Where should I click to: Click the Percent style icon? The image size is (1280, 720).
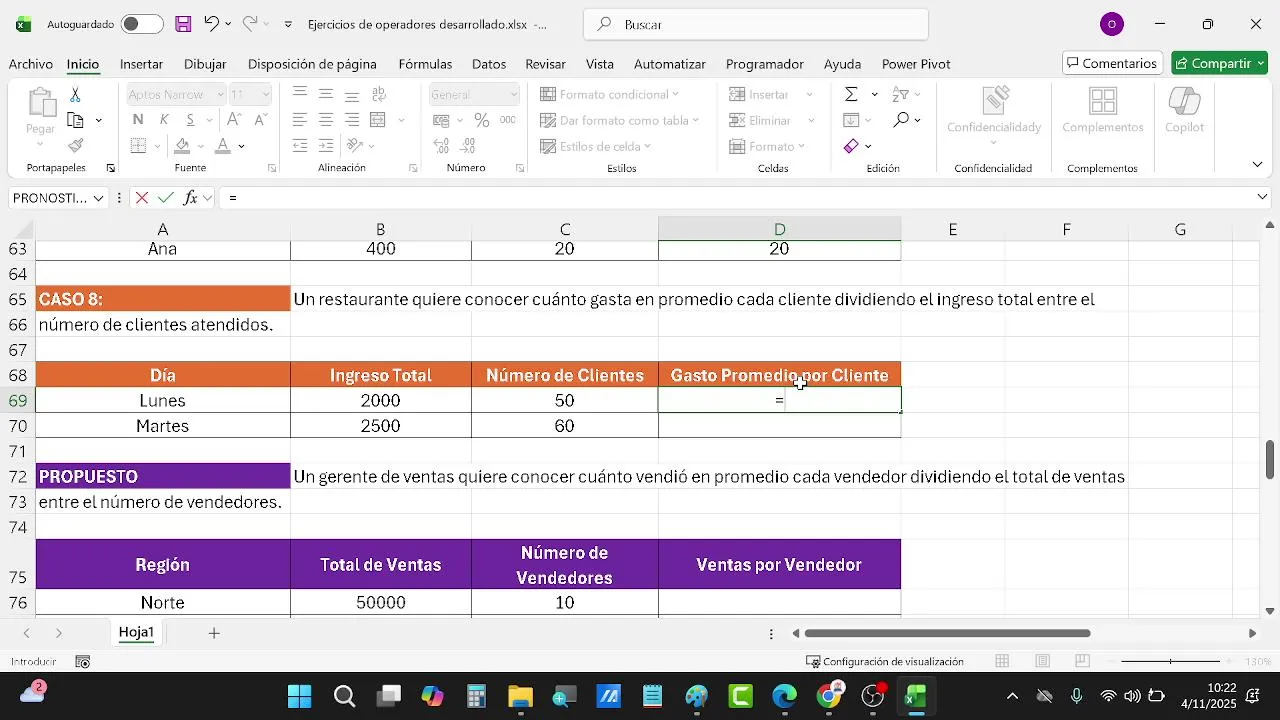coord(482,120)
